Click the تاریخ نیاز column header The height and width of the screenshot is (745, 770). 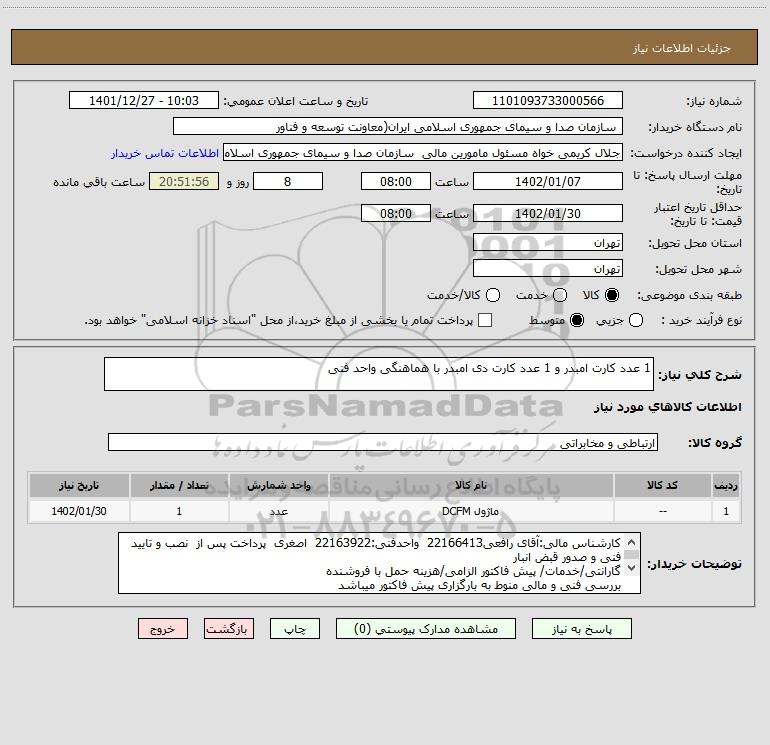pyautogui.click(x=79, y=485)
